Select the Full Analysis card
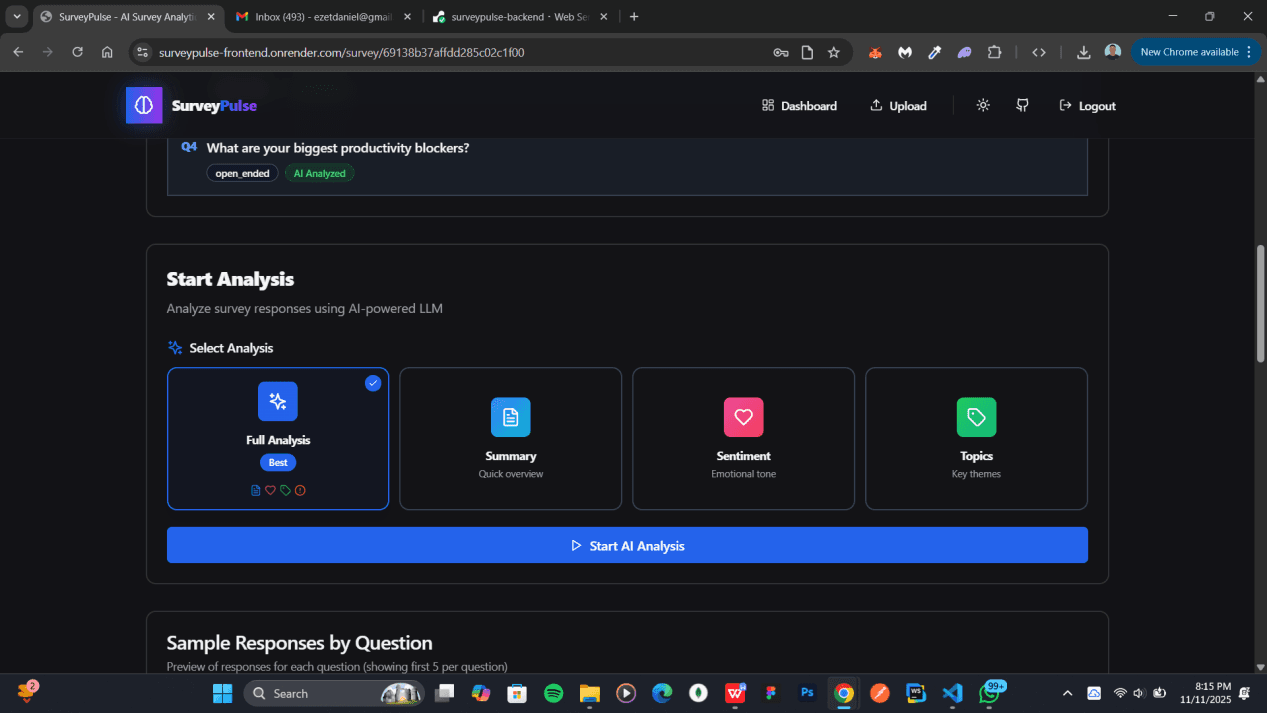 278,438
